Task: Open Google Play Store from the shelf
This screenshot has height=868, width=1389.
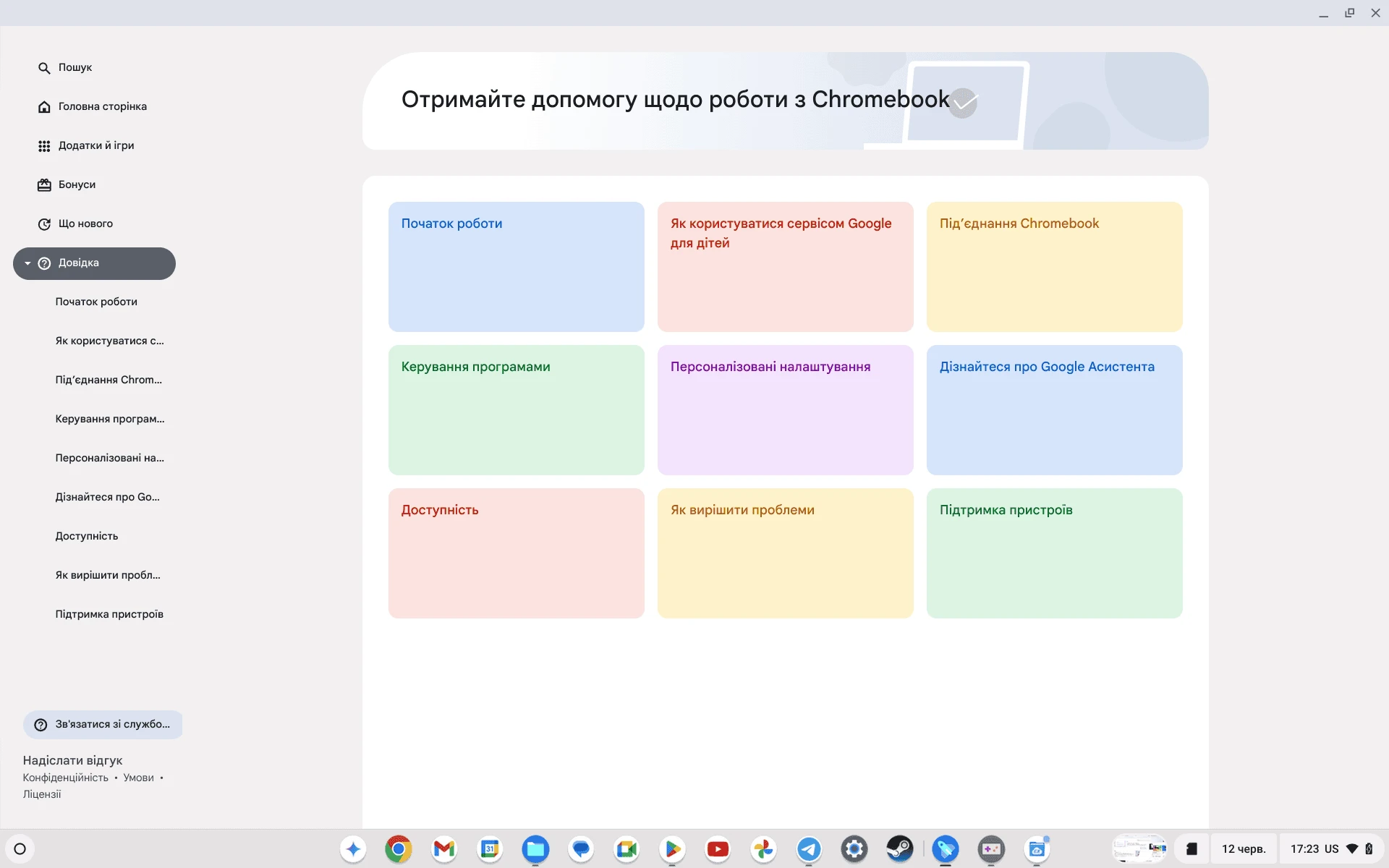Action: (672, 849)
